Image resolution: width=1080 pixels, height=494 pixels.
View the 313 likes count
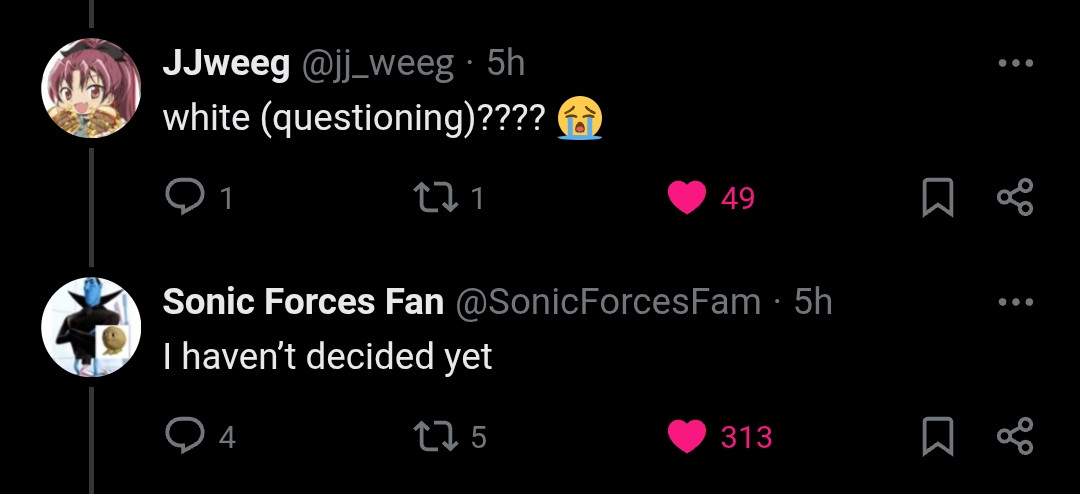(x=747, y=438)
